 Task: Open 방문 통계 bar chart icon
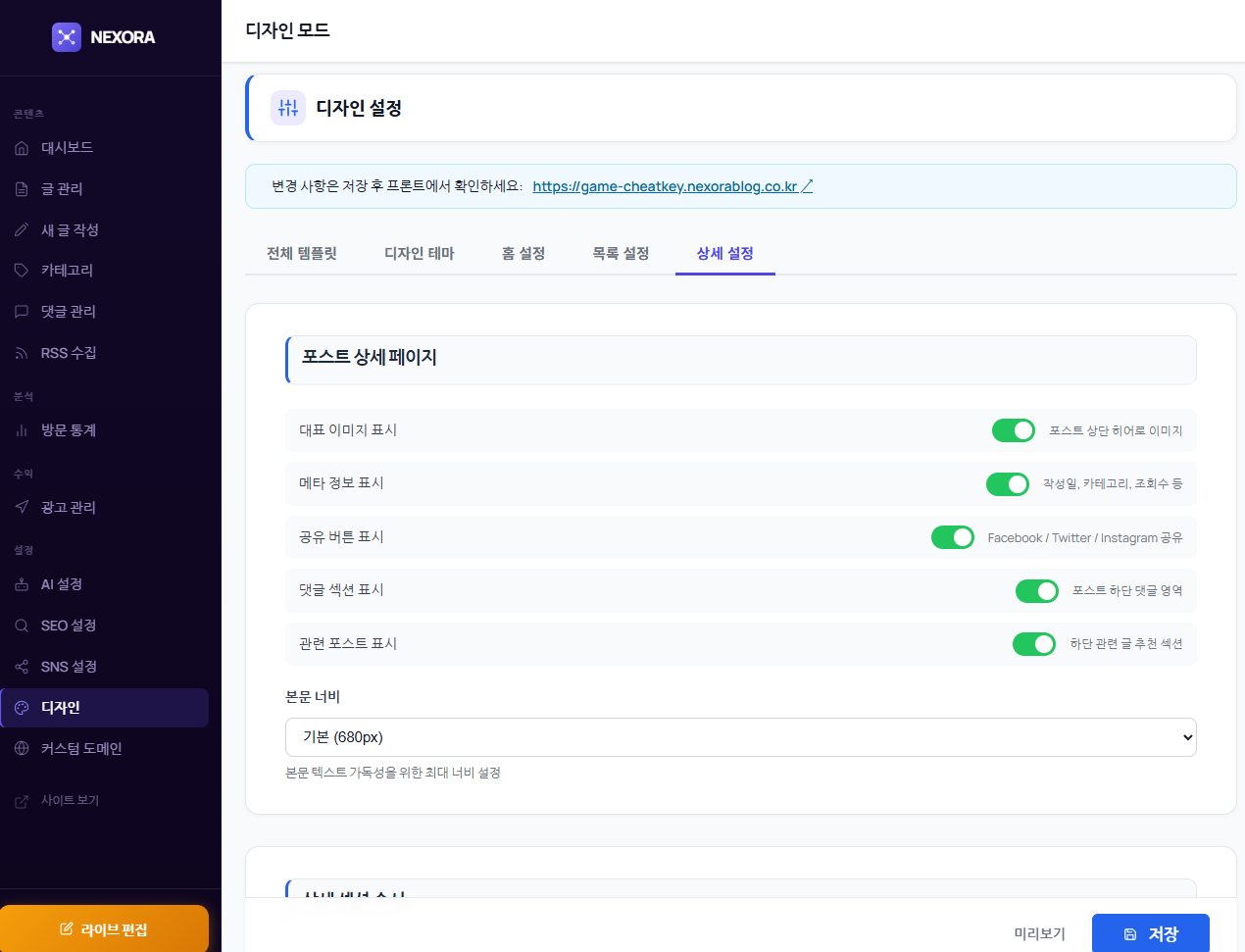point(22,430)
